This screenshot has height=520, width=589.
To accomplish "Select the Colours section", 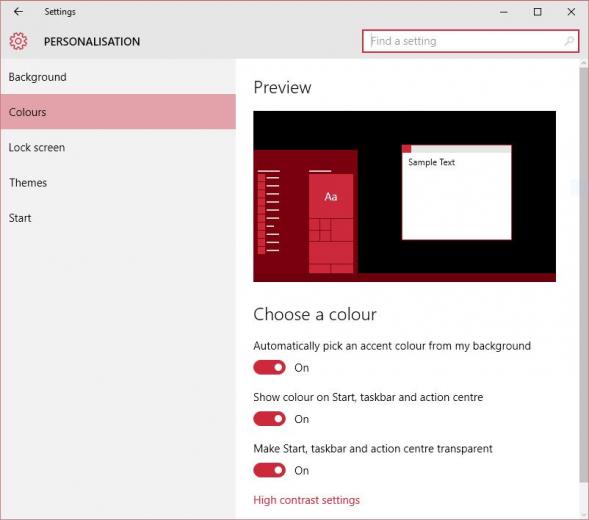I will coord(118,112).
